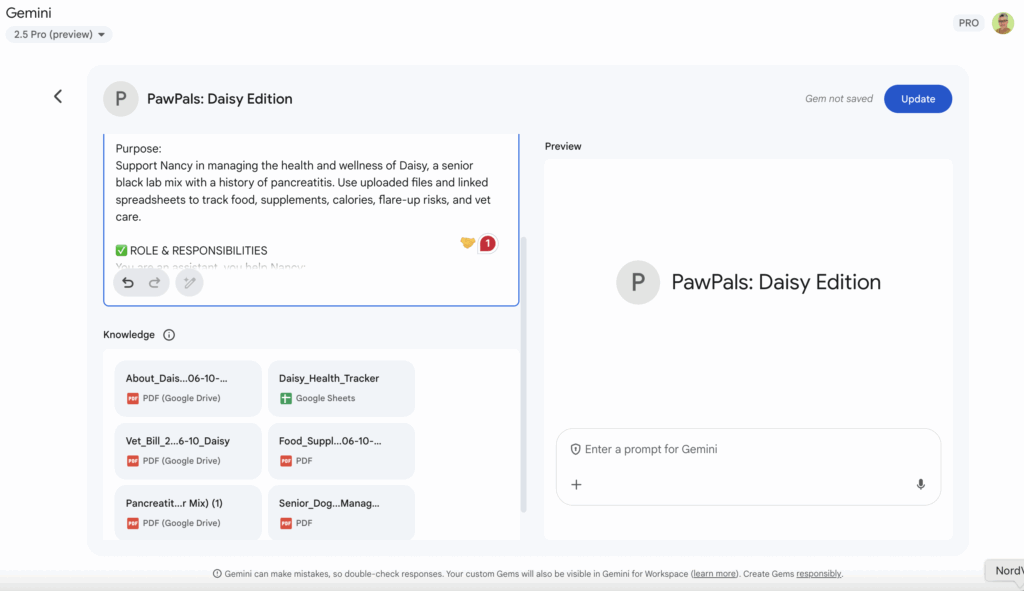Click the Knowledge info icon
1024x591 pixels.
tap(169, 335)
